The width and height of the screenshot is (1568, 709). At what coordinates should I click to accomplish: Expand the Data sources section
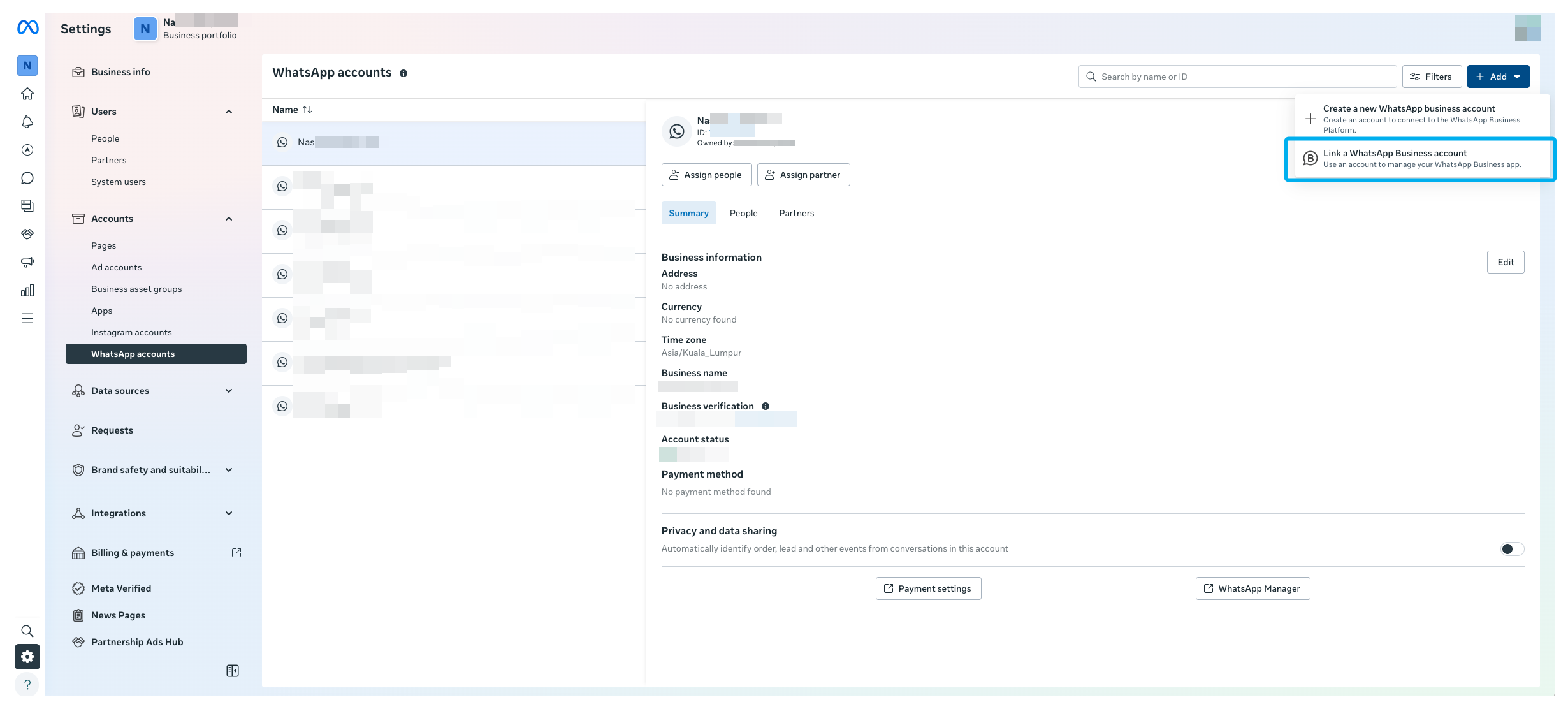(229, 391)
